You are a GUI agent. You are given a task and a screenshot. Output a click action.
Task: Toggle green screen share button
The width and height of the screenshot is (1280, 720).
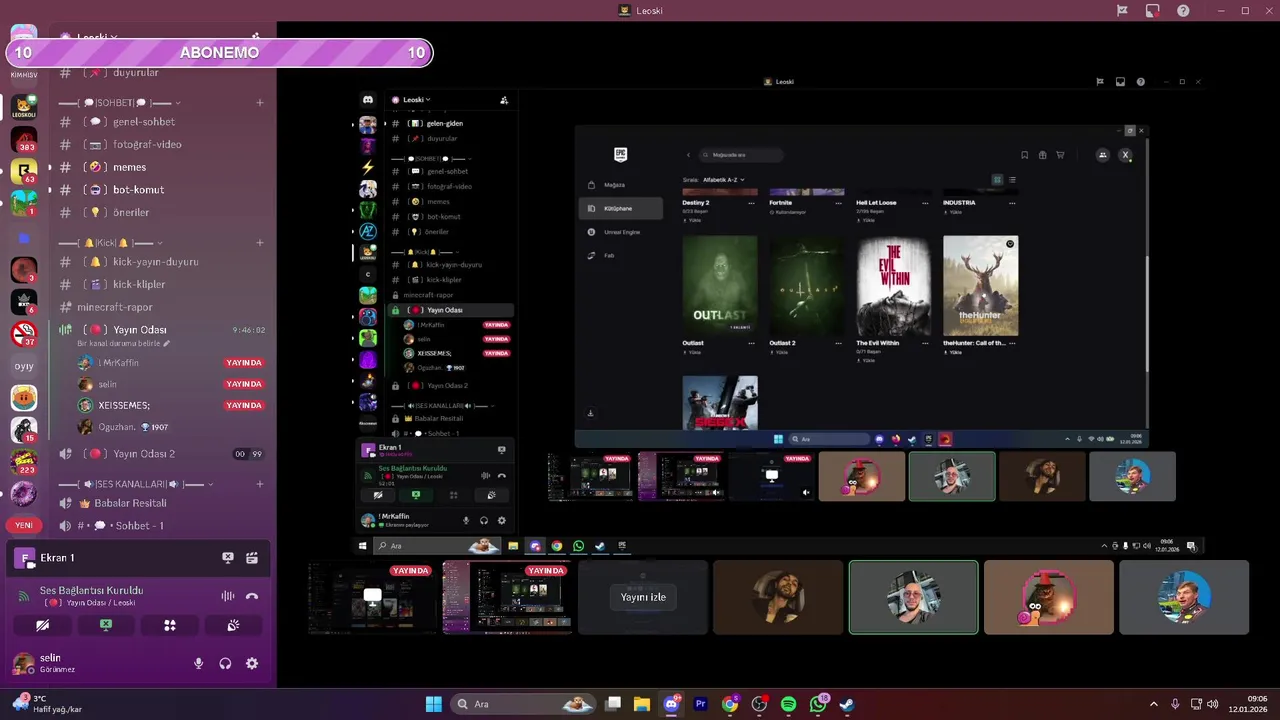coord(106,625)
